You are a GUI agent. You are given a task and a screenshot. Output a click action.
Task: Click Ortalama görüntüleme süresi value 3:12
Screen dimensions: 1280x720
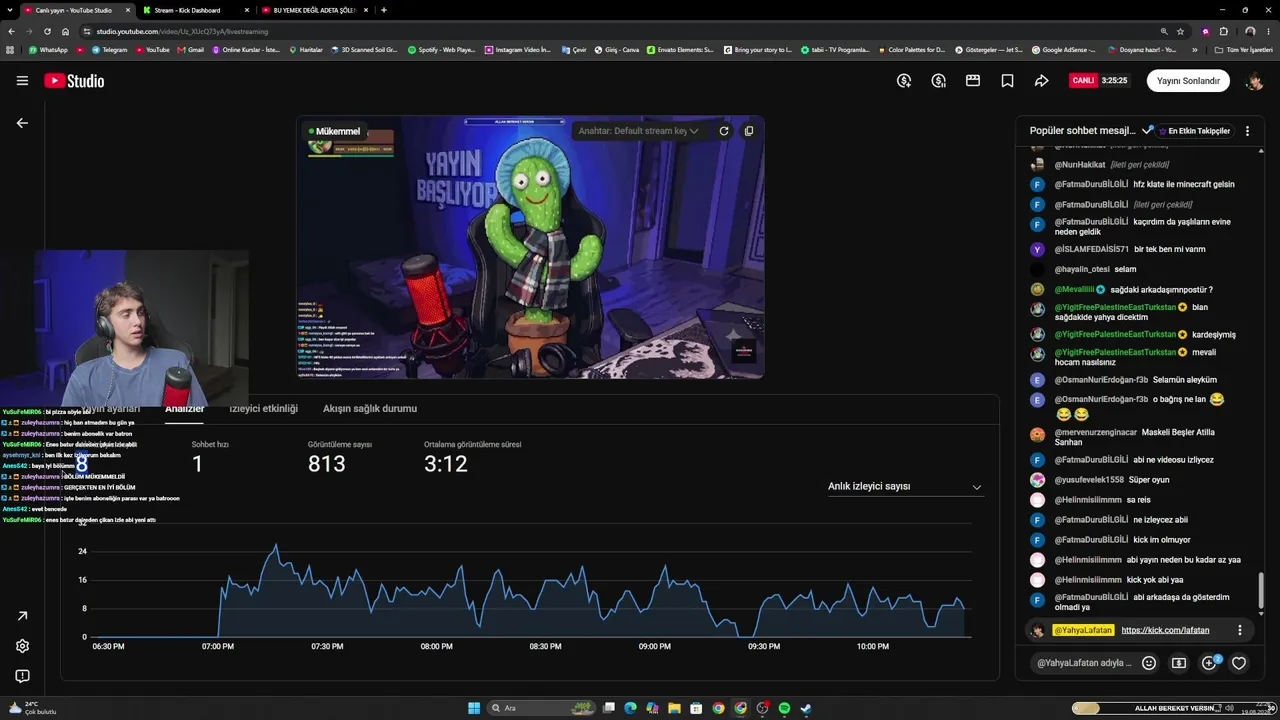click(x=446, y=464)
